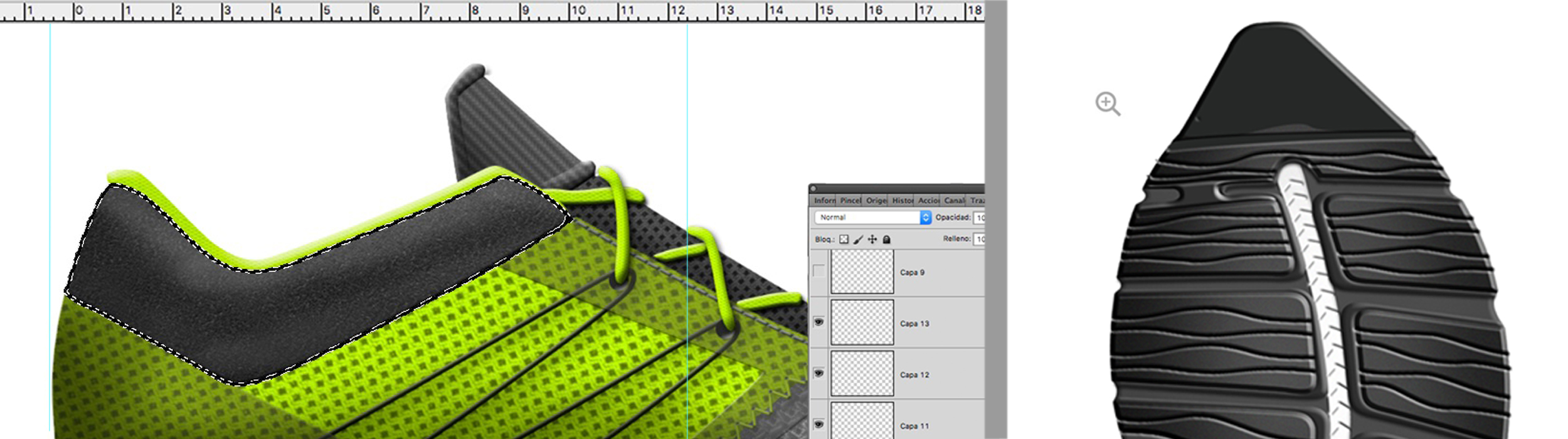Lock transparent pixels in Bloq. row
The width and height of the screenshot is (1568, 439).
coord(844,240)
